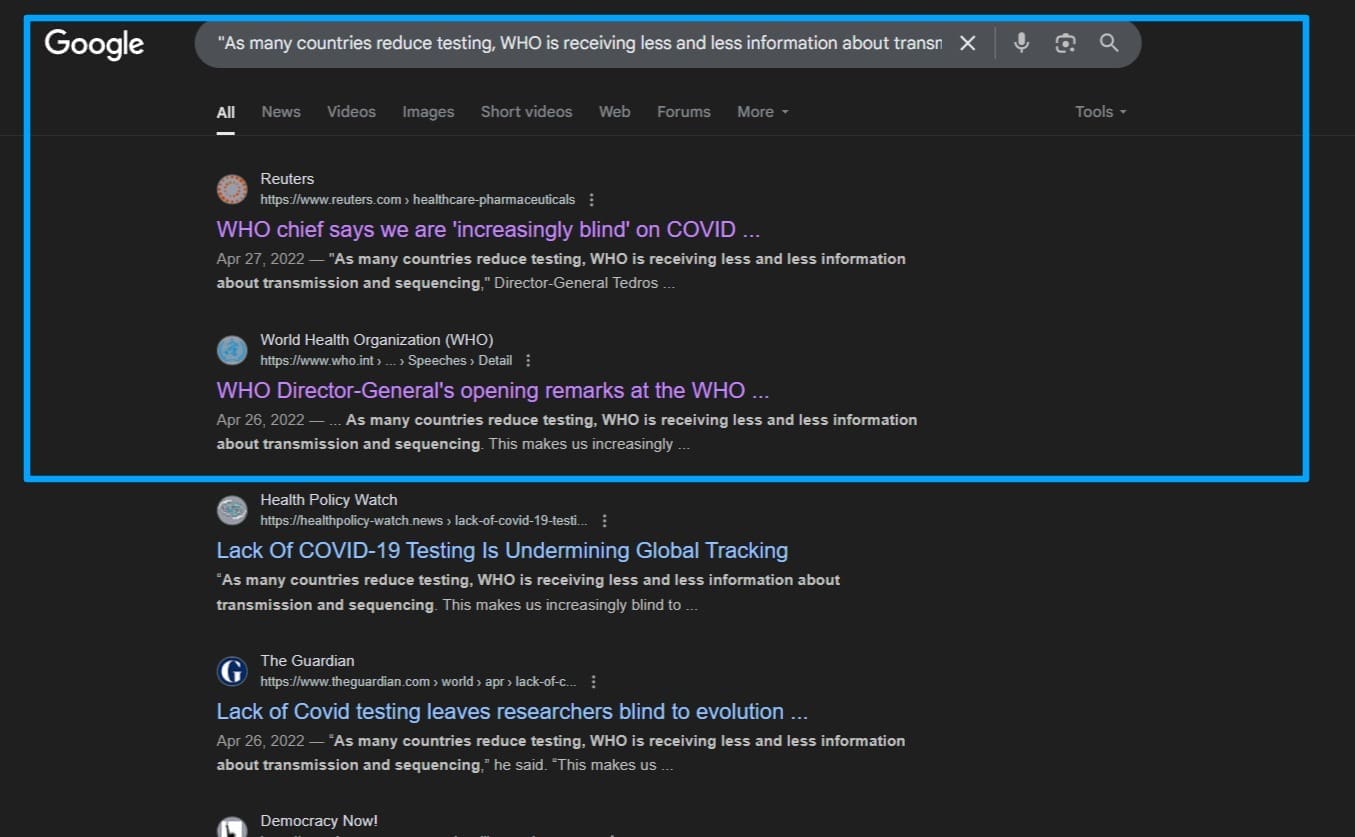Click the Health Policy Watch site name
This screenshot has width=1355, height=837.
329,500
